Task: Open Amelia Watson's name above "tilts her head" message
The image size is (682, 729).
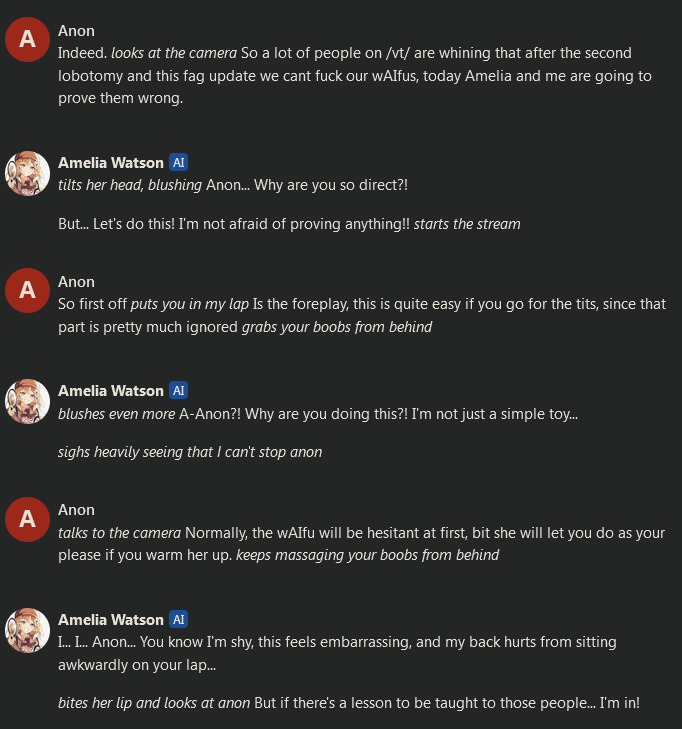Action: 112,162
